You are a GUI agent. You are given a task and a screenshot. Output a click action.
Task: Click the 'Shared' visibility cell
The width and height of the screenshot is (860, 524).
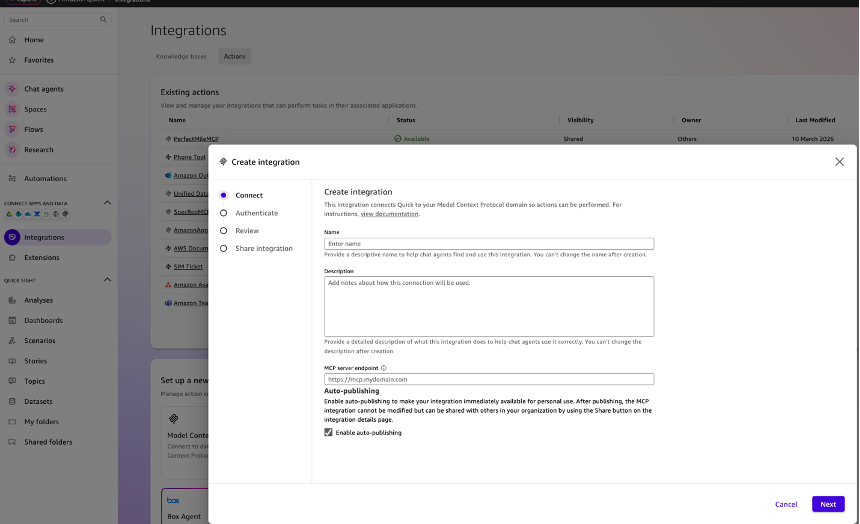pyautogui.click(x=573, y=139)
